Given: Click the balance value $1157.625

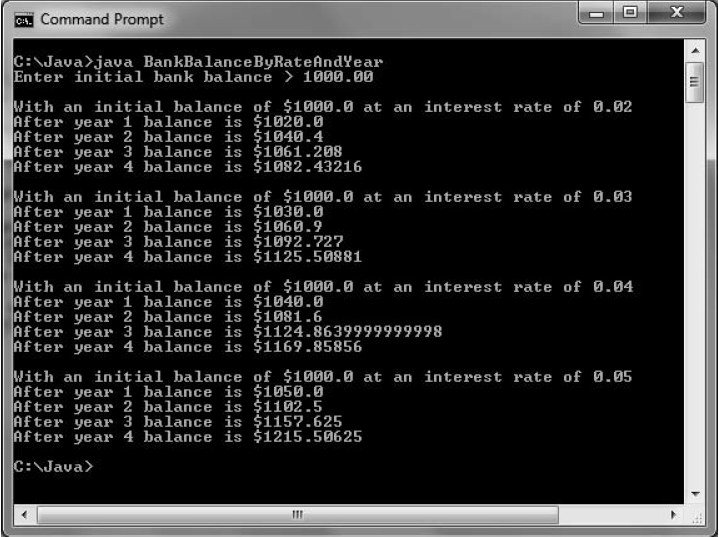Looking at the screenshot, I should point(298,422).
